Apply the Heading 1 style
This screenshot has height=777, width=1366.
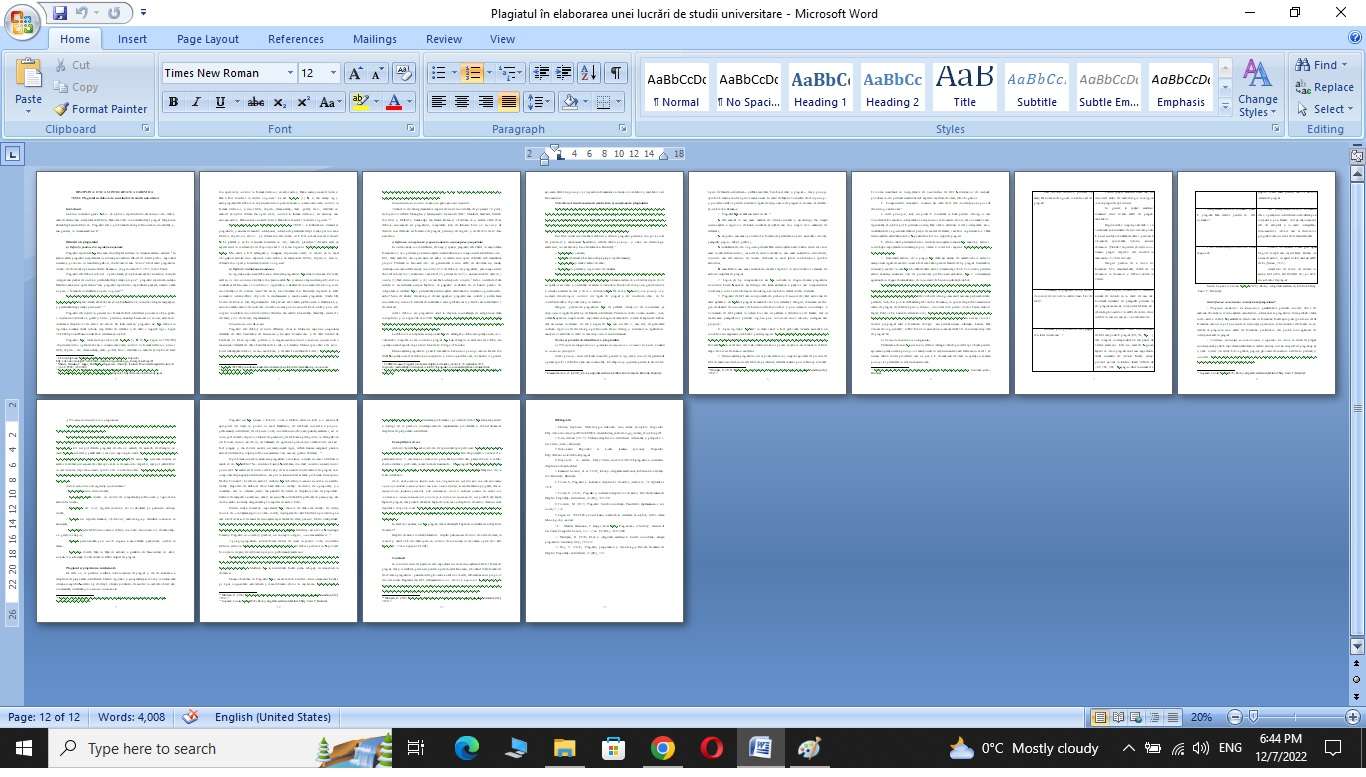[x=821, y=88]
